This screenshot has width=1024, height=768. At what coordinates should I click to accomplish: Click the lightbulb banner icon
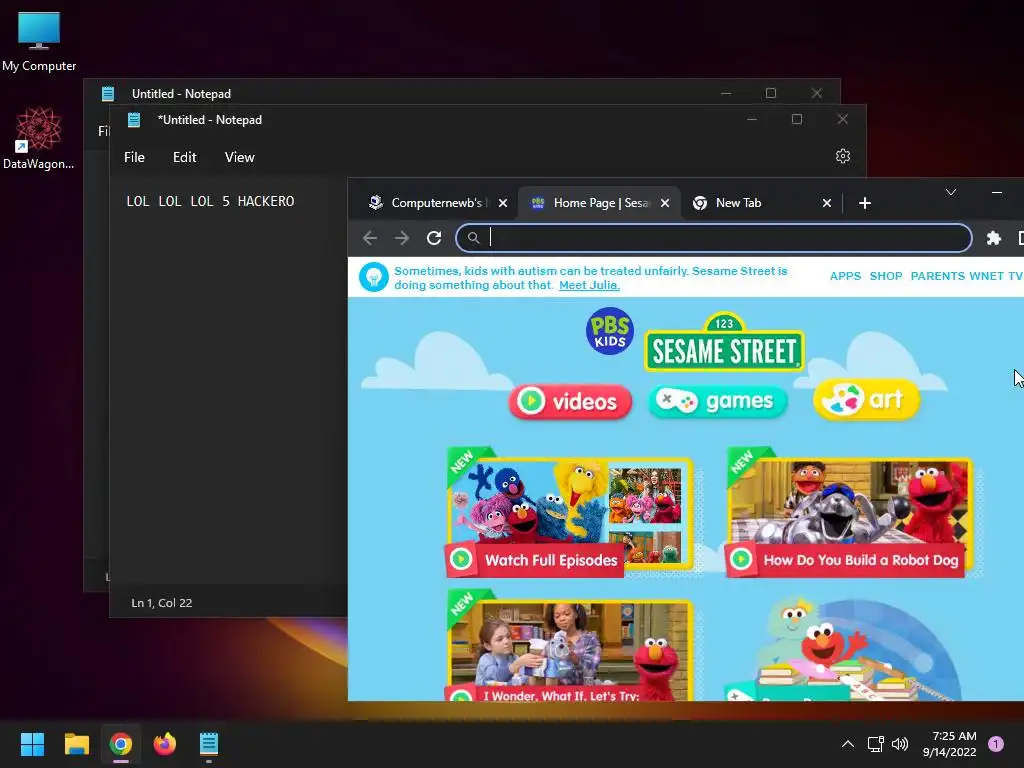(x=374, y=278)
